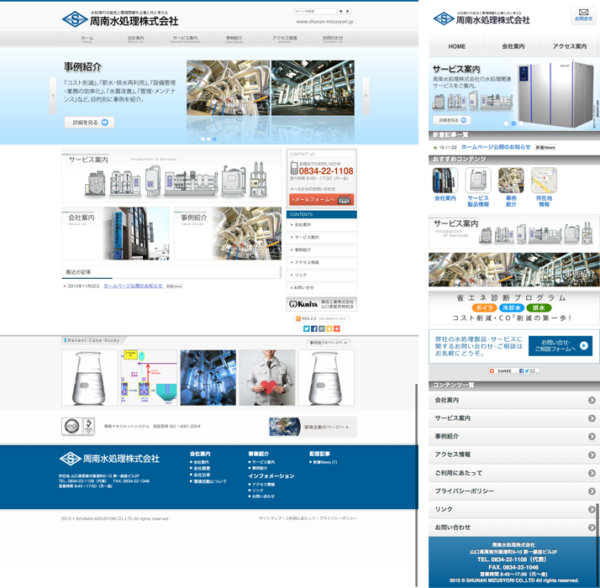Open the mobile サービス製品情報 equipment icon
This screenshot has width=600, height=588.
click(478, 180)
